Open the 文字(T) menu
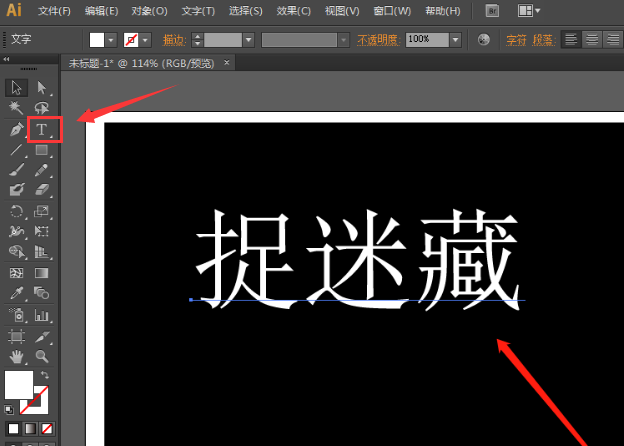 click(198, 11)
